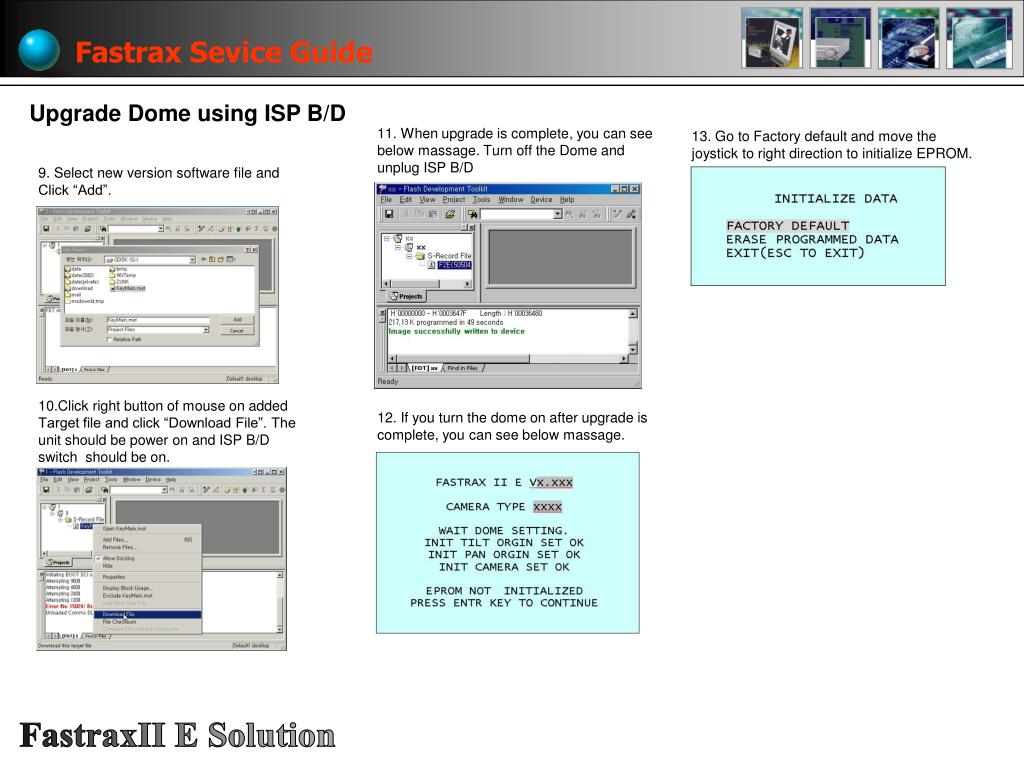Click 'Image successfully written to device' message
1024x768 pixels.
tap(456, 331)
